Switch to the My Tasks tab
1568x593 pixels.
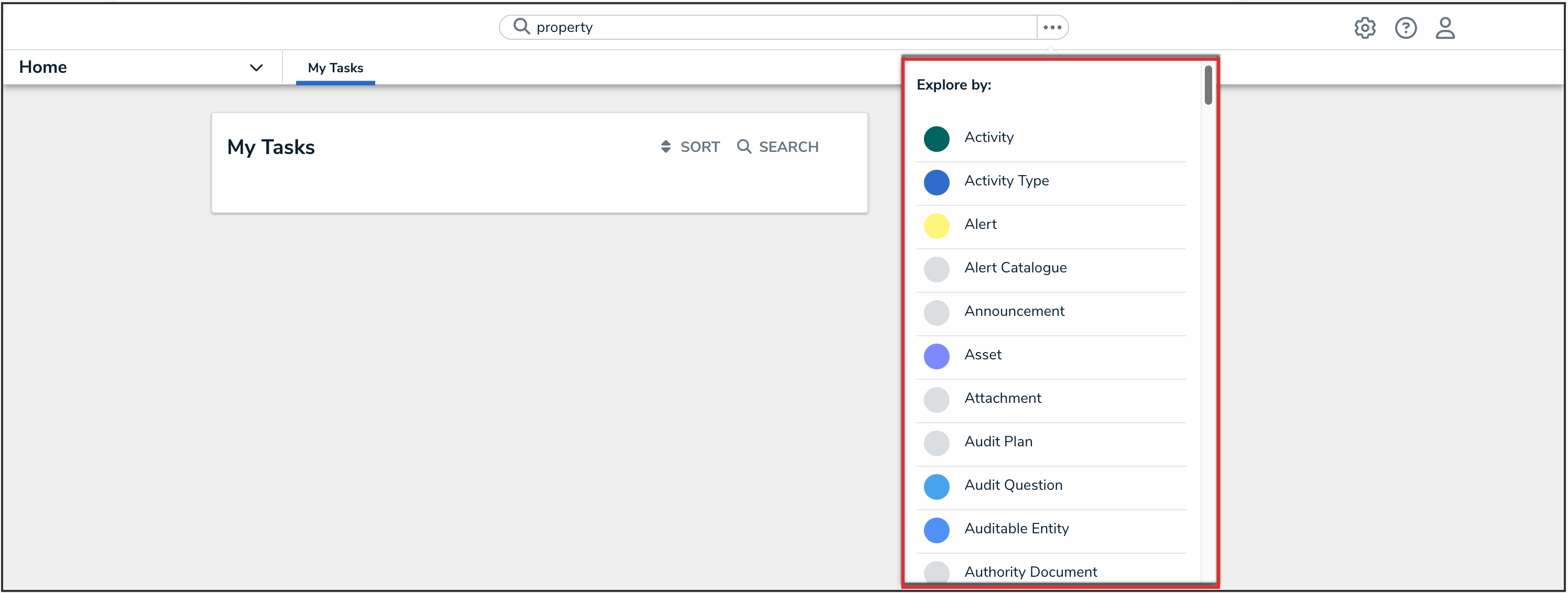tap(335, 68)
